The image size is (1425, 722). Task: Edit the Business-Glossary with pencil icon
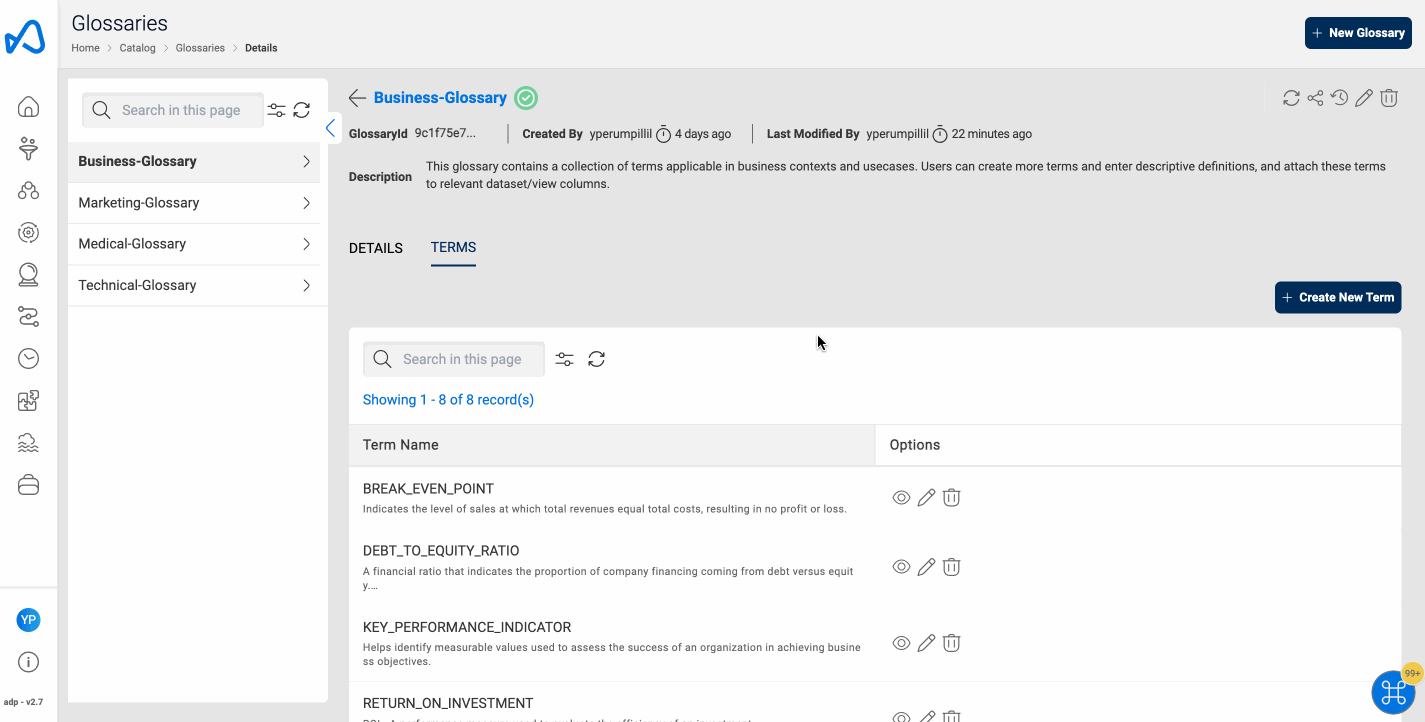pos(1364,98)
